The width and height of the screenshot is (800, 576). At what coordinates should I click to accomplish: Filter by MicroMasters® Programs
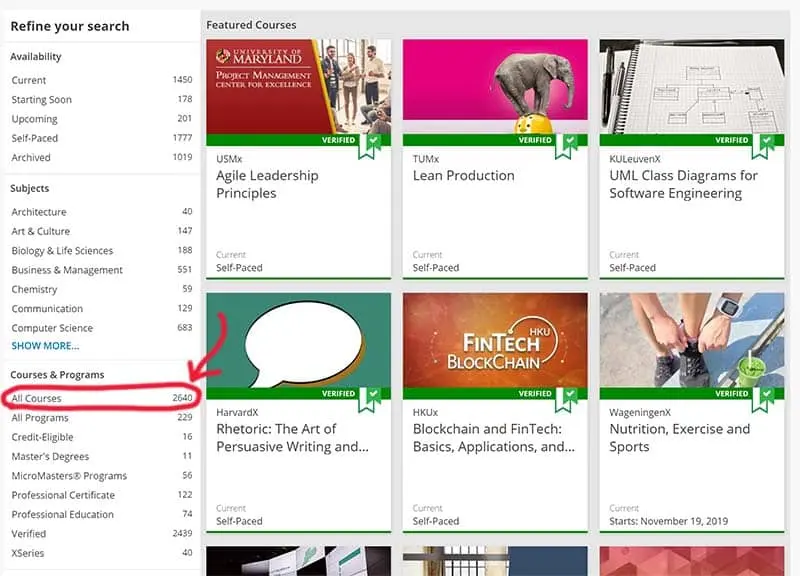pos(102,476)
